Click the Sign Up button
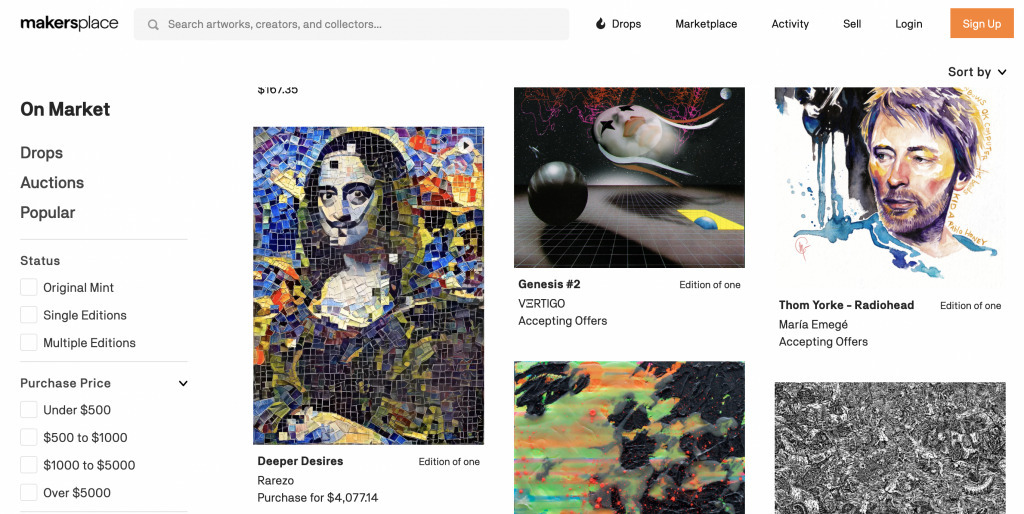This screenshot has width=1024, height=514. pyautogui.click(x=982, y=24)
